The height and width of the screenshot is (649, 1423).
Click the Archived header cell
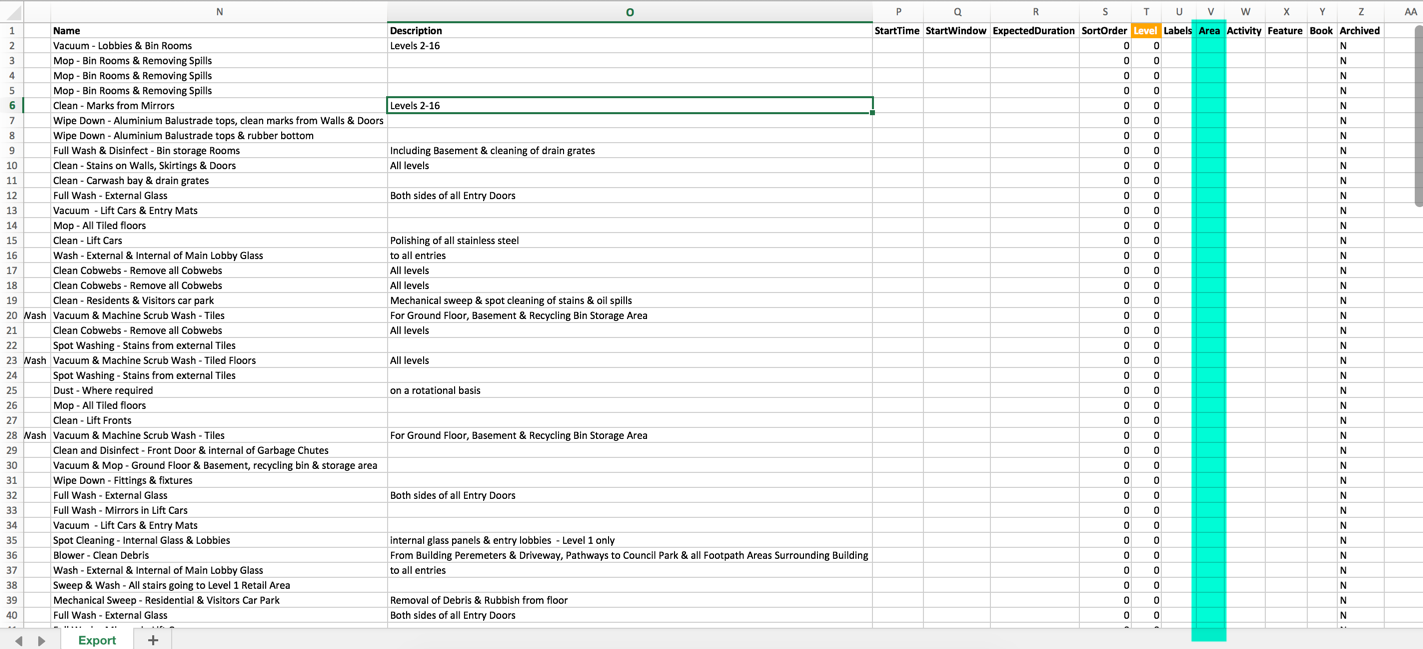pyautogui.click(x=1360, y=31)
